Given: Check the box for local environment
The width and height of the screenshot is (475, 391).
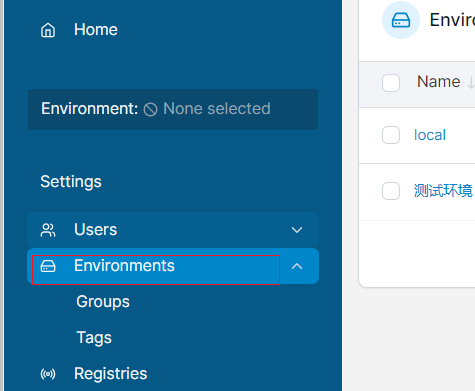Looking at the screenshot, I should [391, 135].
